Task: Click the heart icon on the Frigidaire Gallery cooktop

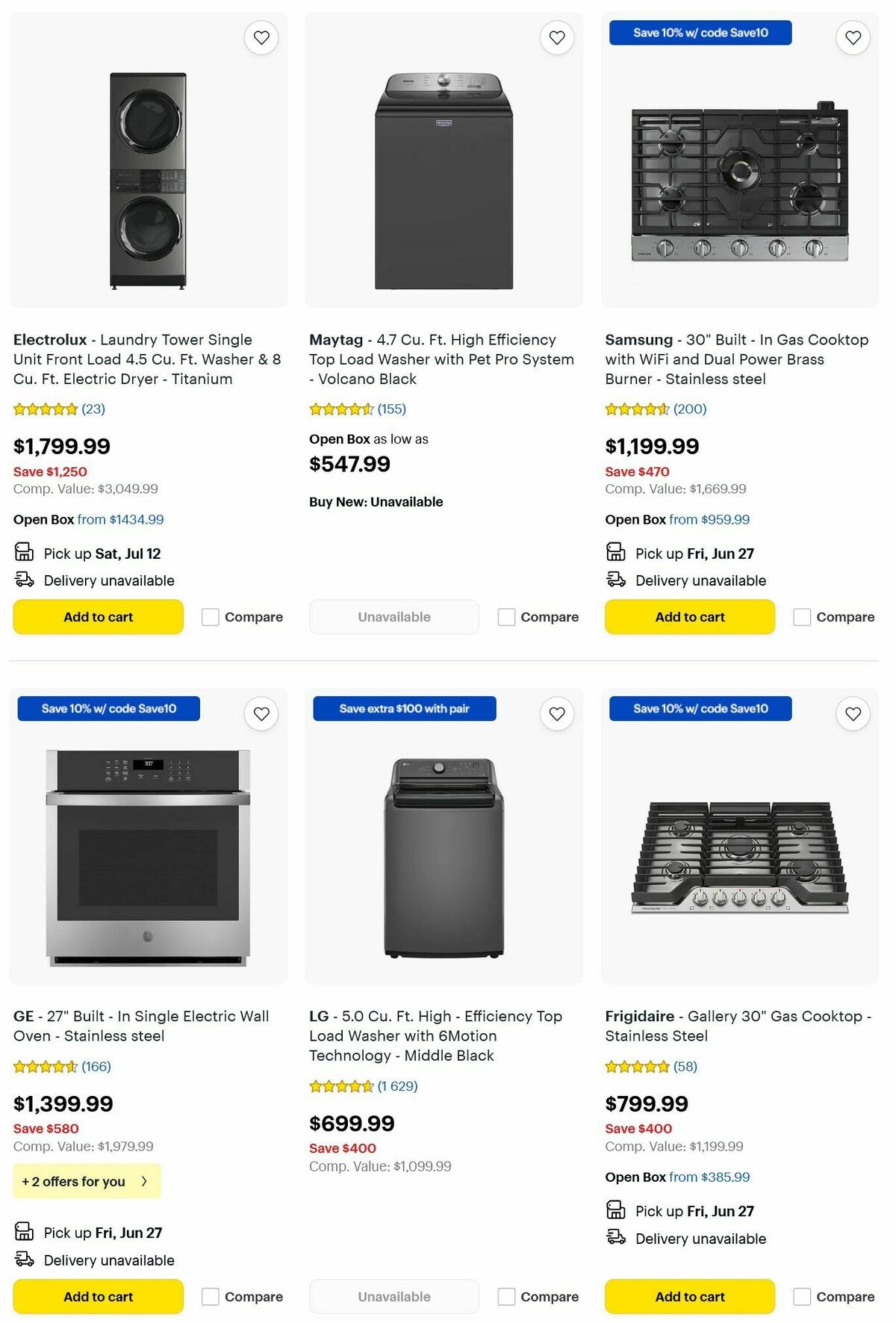Action: tap(852, 714)
